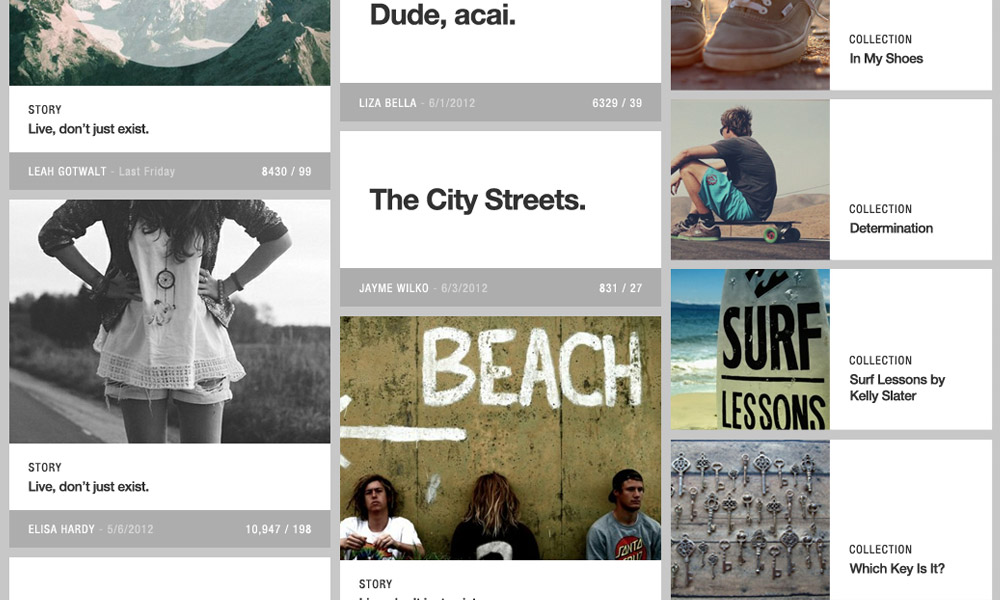Open Jayme Wilko's author profile
1000x600 pixels.
coord(393,288)
